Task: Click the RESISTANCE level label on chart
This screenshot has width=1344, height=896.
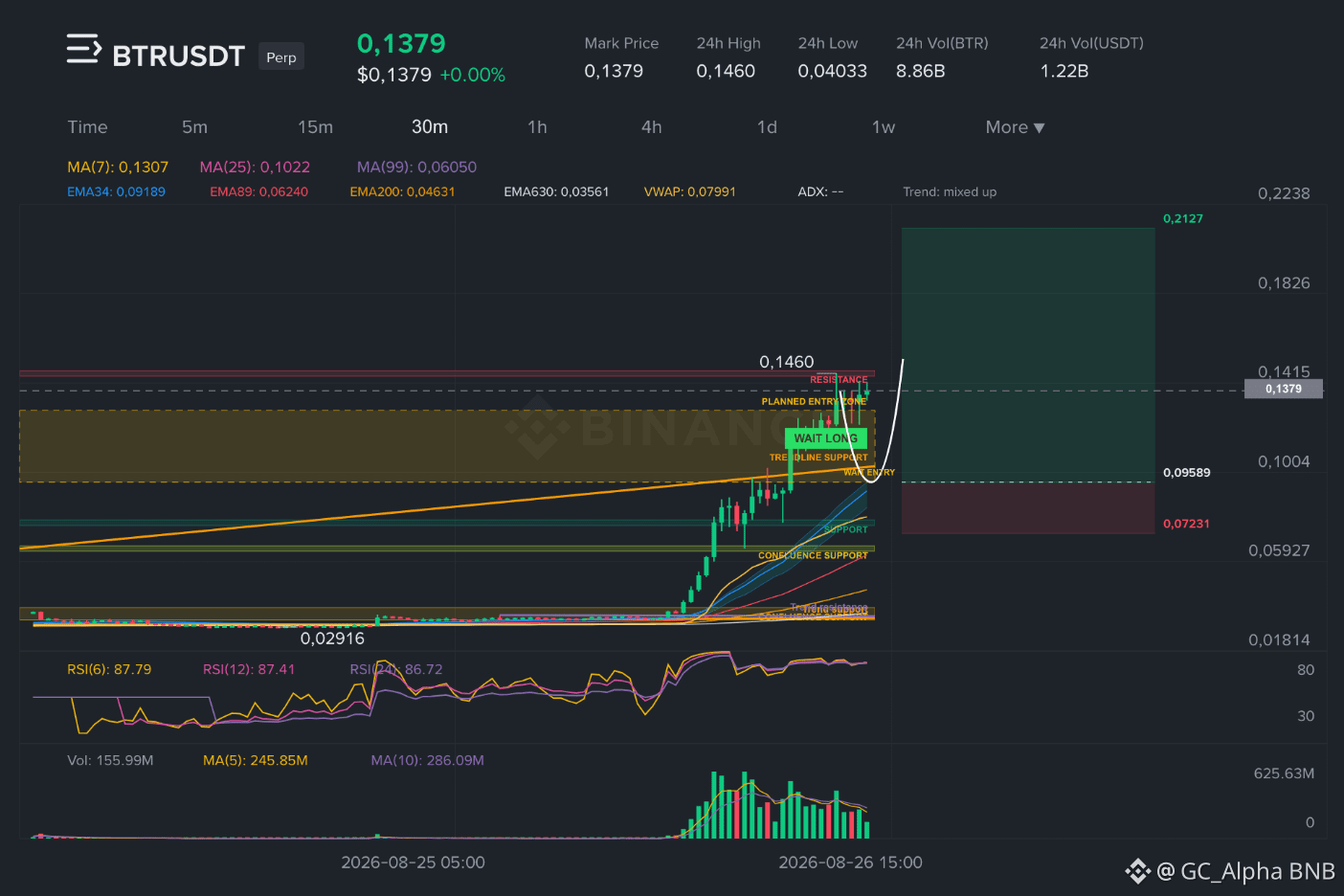Action: pos(839,380)
